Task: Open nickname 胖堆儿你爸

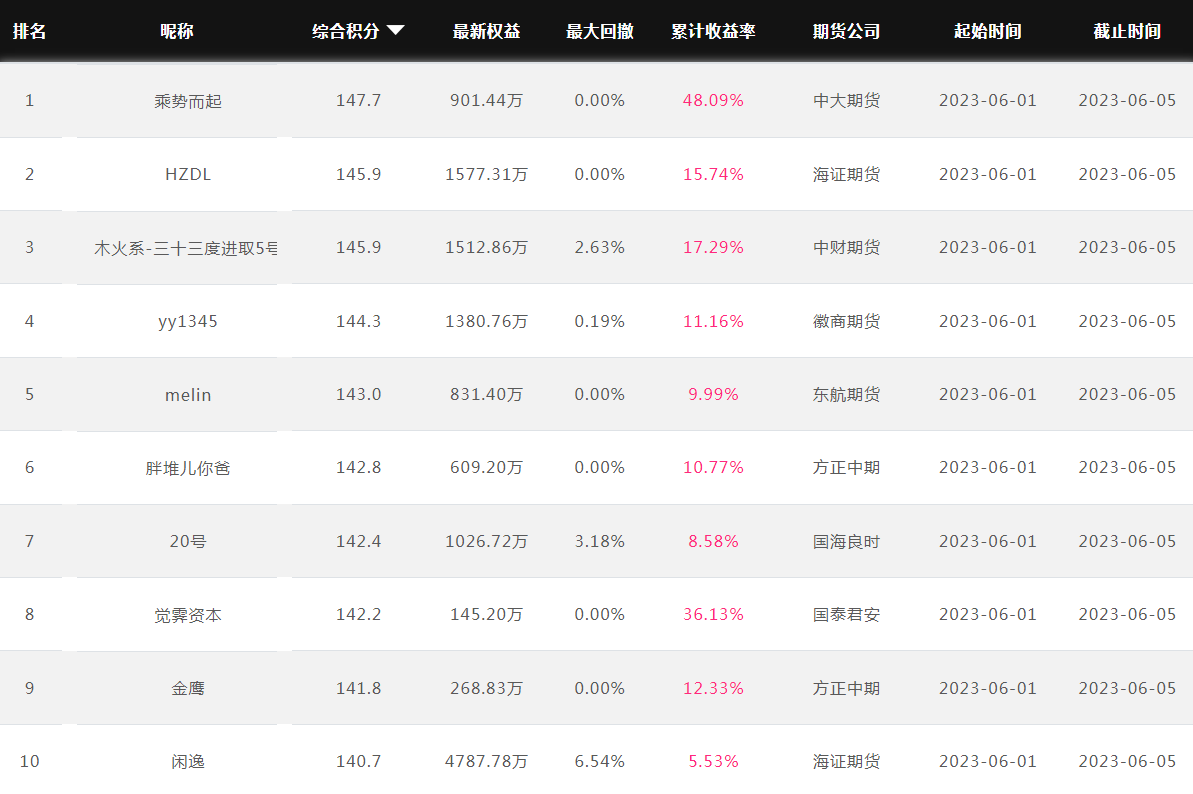Action: click(188, 468)
